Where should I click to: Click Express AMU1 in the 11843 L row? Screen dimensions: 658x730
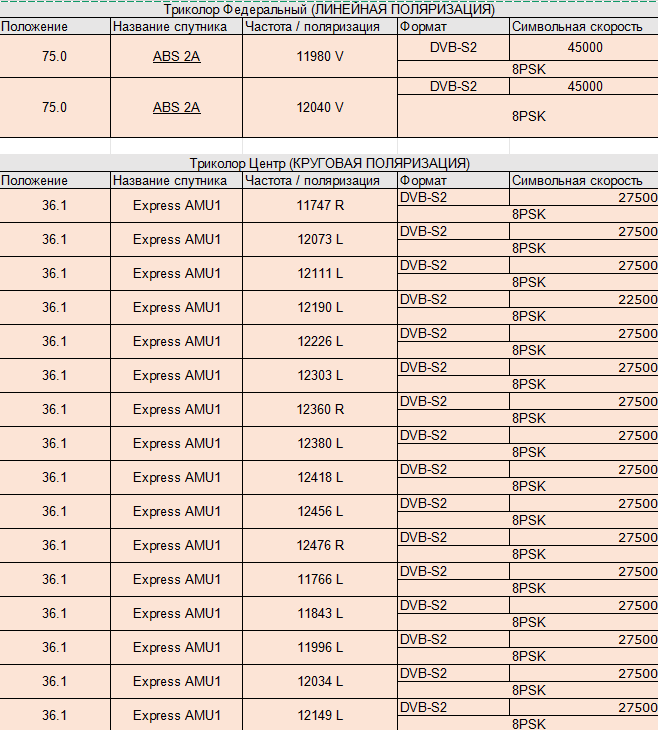176,613
